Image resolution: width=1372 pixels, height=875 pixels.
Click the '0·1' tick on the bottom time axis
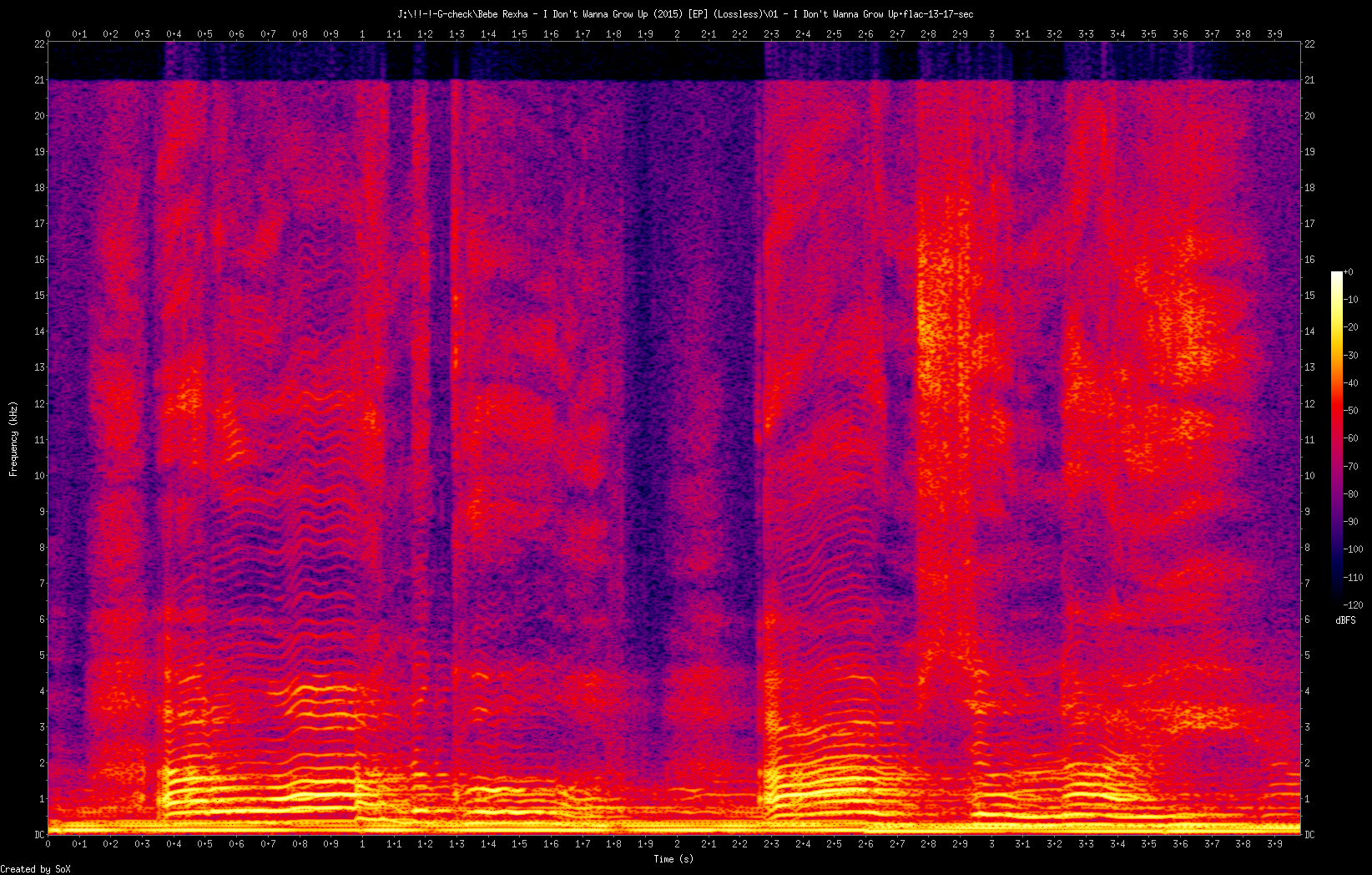pyautogui.click(x=79, y=844)
